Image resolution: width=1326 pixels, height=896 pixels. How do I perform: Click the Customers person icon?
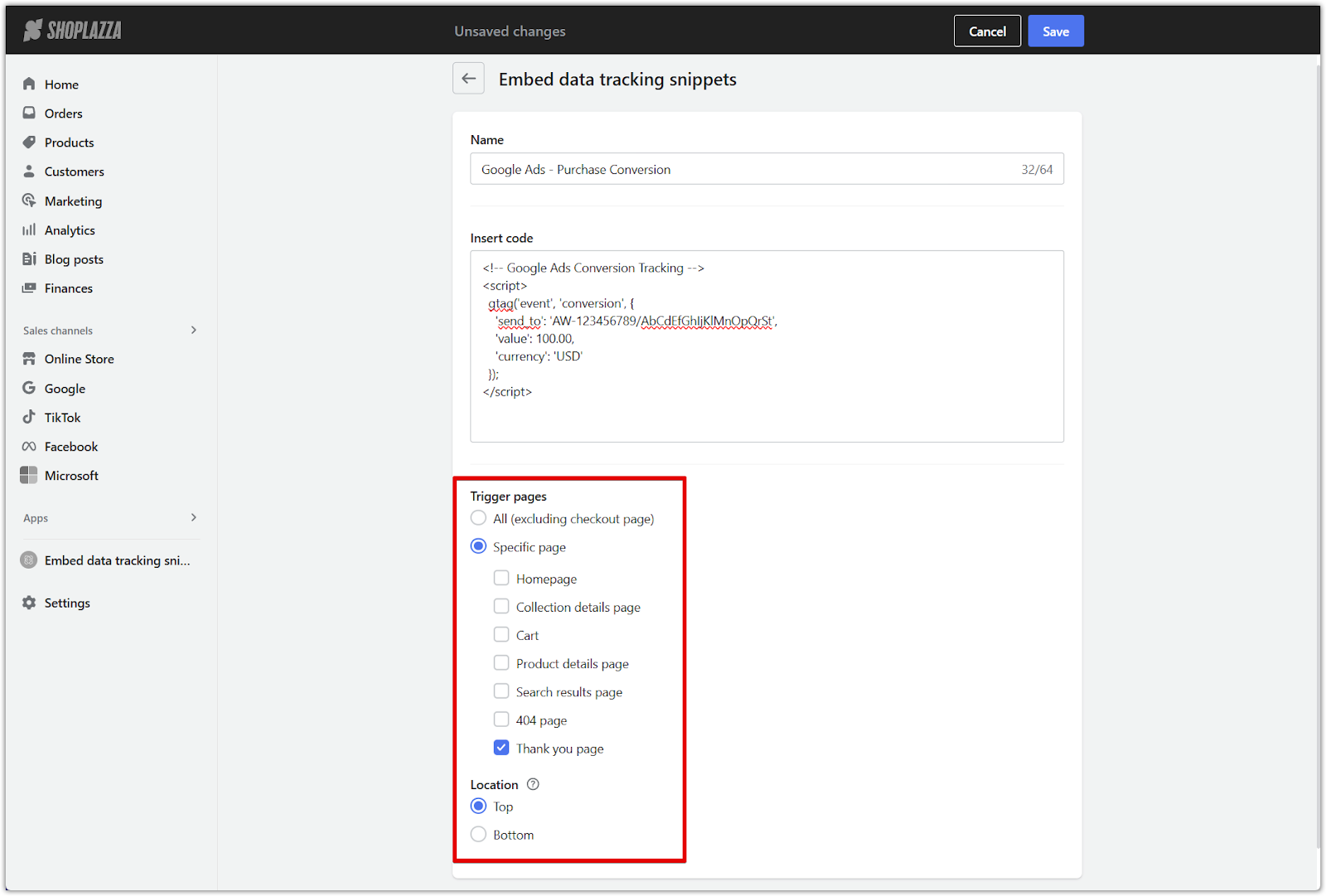click(29, 171)
